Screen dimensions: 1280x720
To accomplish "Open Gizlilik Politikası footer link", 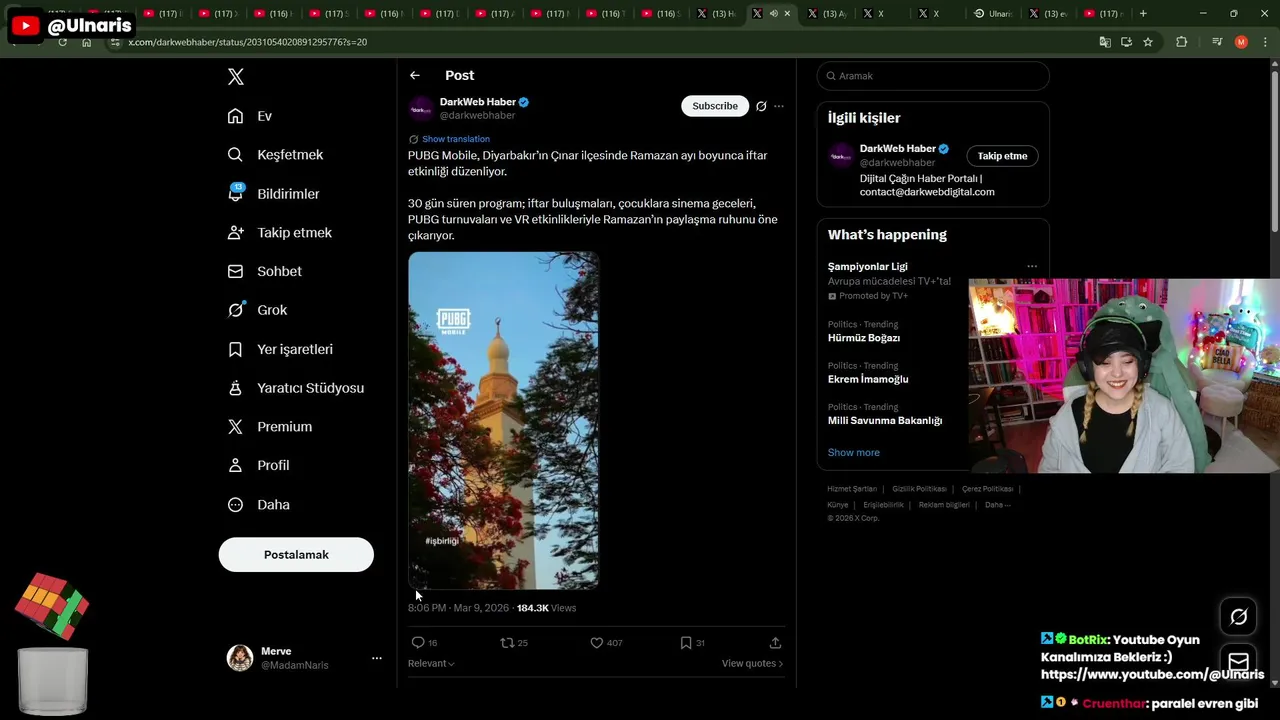I will (919, 489).
